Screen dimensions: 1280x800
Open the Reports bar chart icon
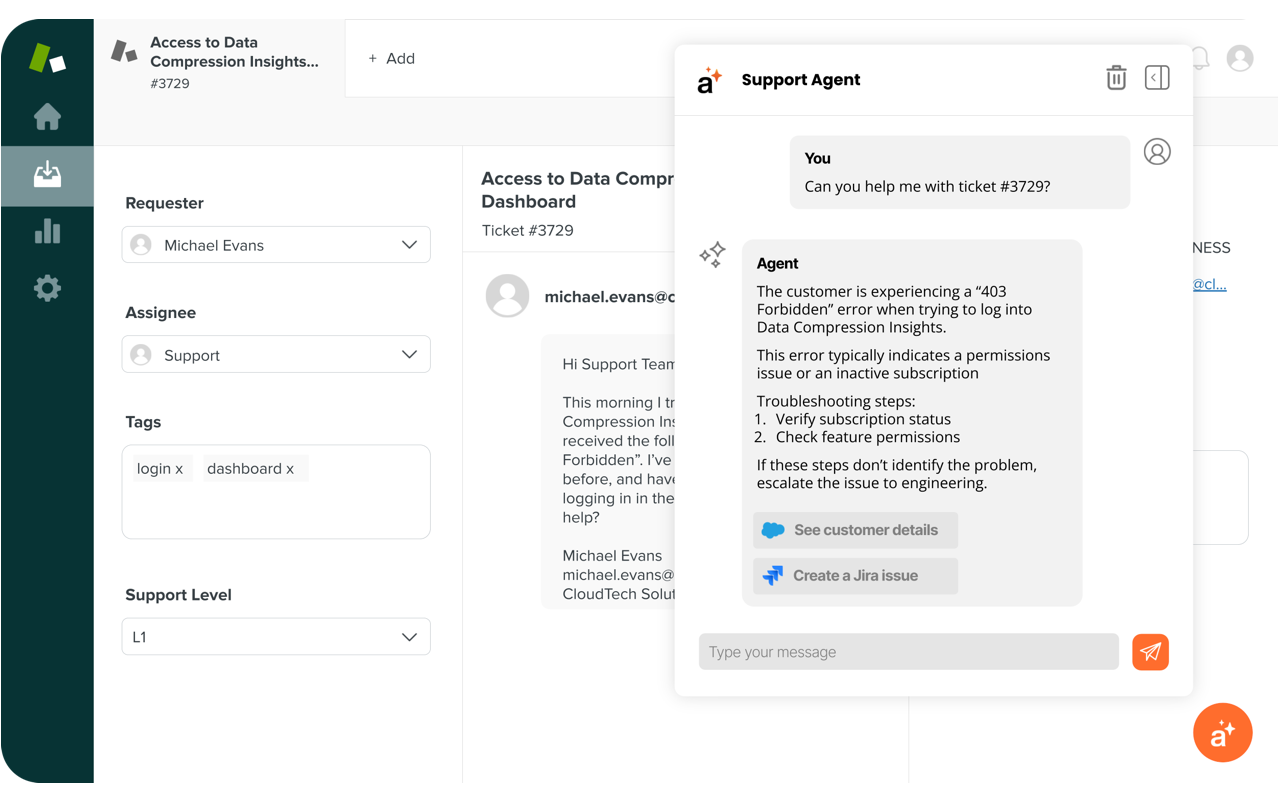47,231
